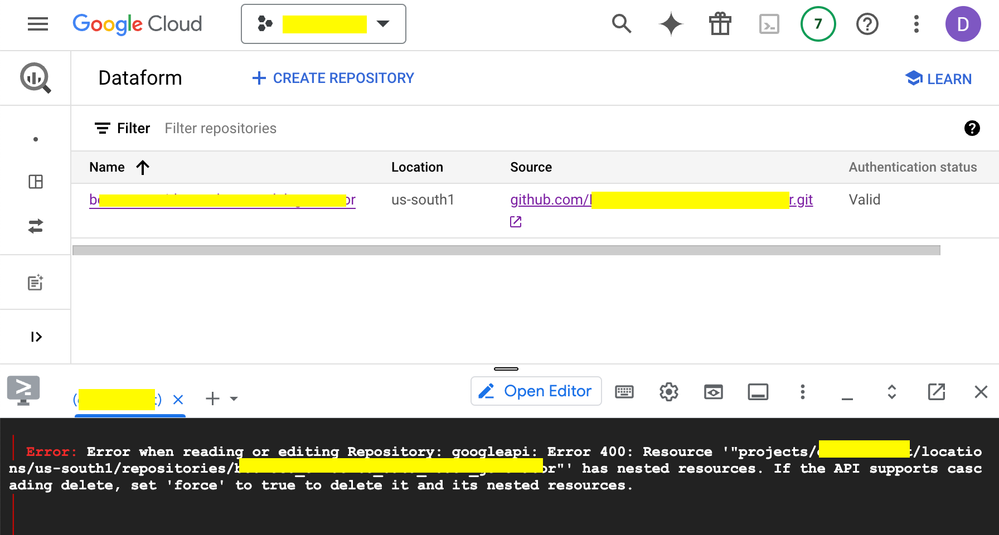Open the help question mark menu
This screenshot has width=999, height=535.
click(867, 24)
